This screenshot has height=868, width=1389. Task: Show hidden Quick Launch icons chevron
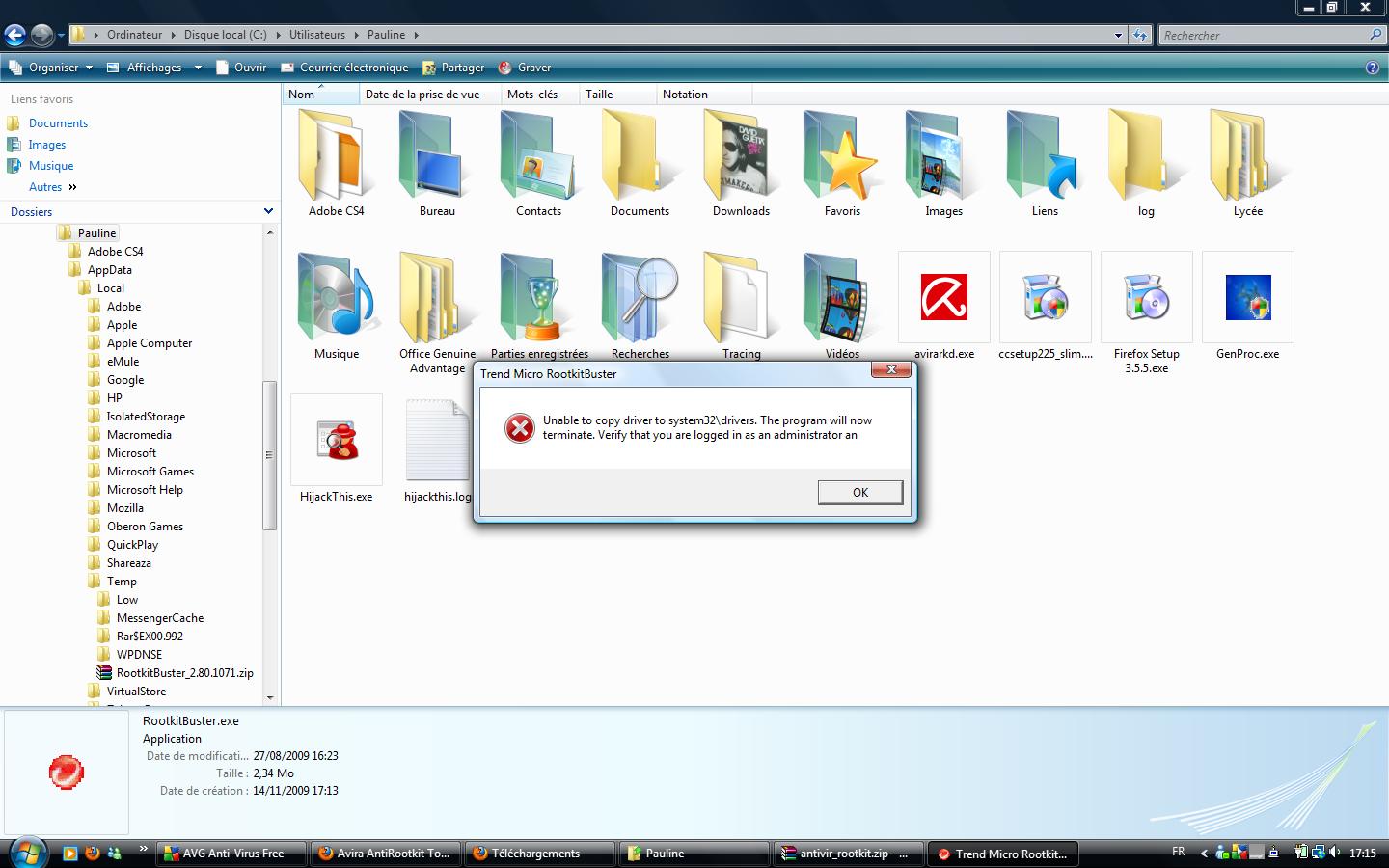(x=143, y=849)
